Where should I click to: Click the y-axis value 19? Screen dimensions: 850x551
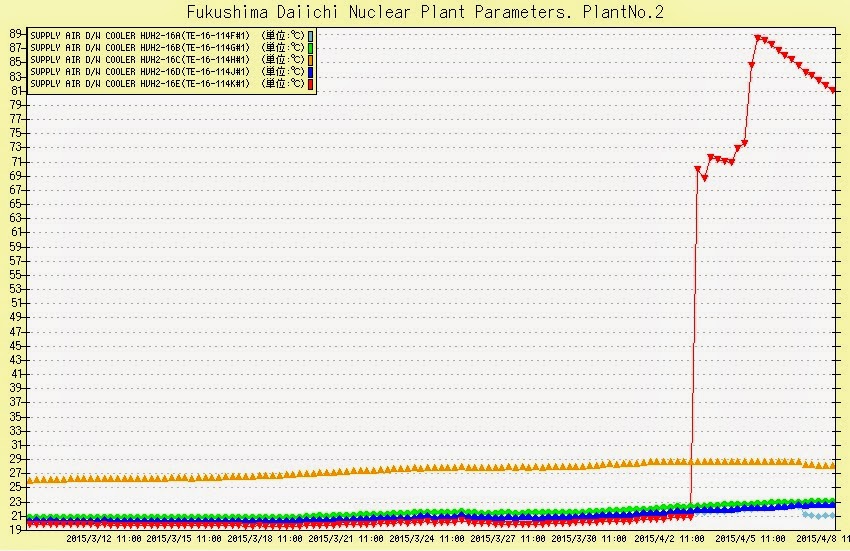pos(15,530)
